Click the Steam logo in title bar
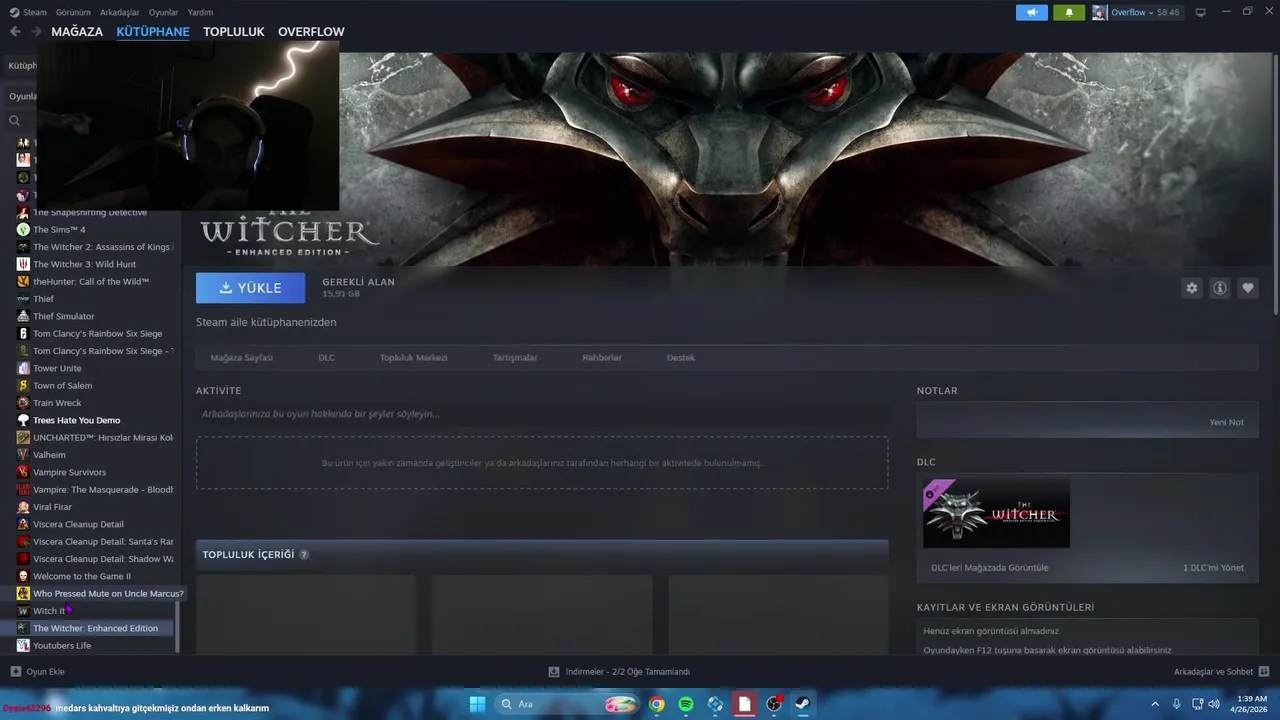This screenshot has width=1280, height=720. [x=14, y=12]
